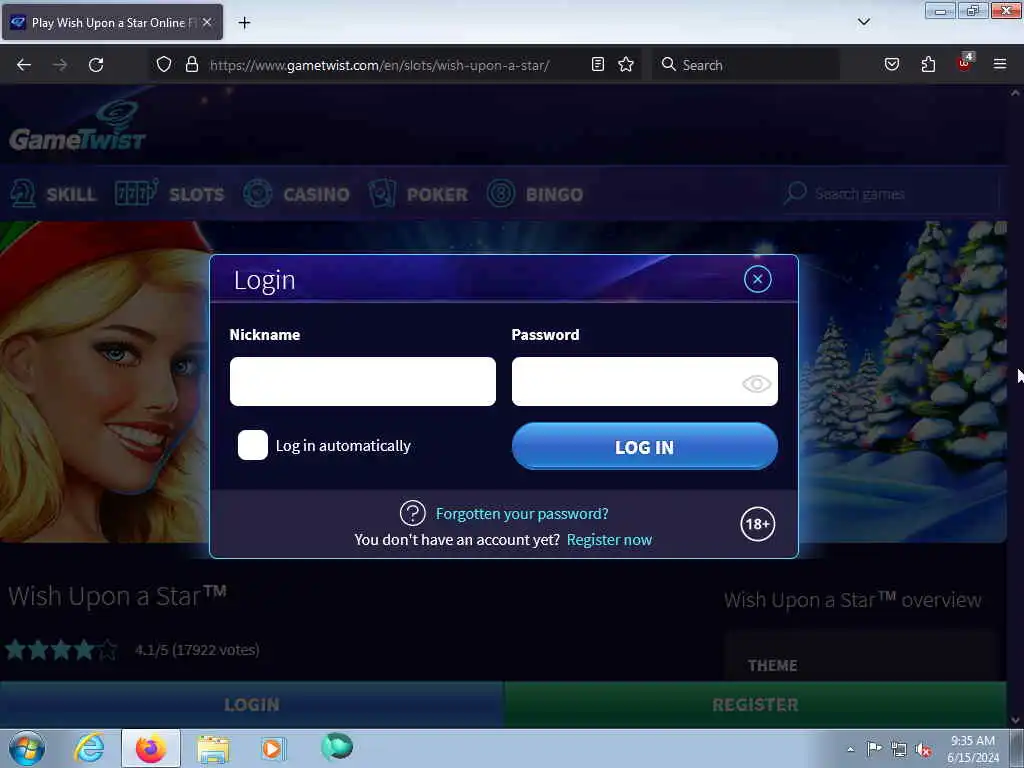Open the SLOTS games menu
Image resolution: width=1024 pixels, height=768 pixels.
[x=169, y=194]
